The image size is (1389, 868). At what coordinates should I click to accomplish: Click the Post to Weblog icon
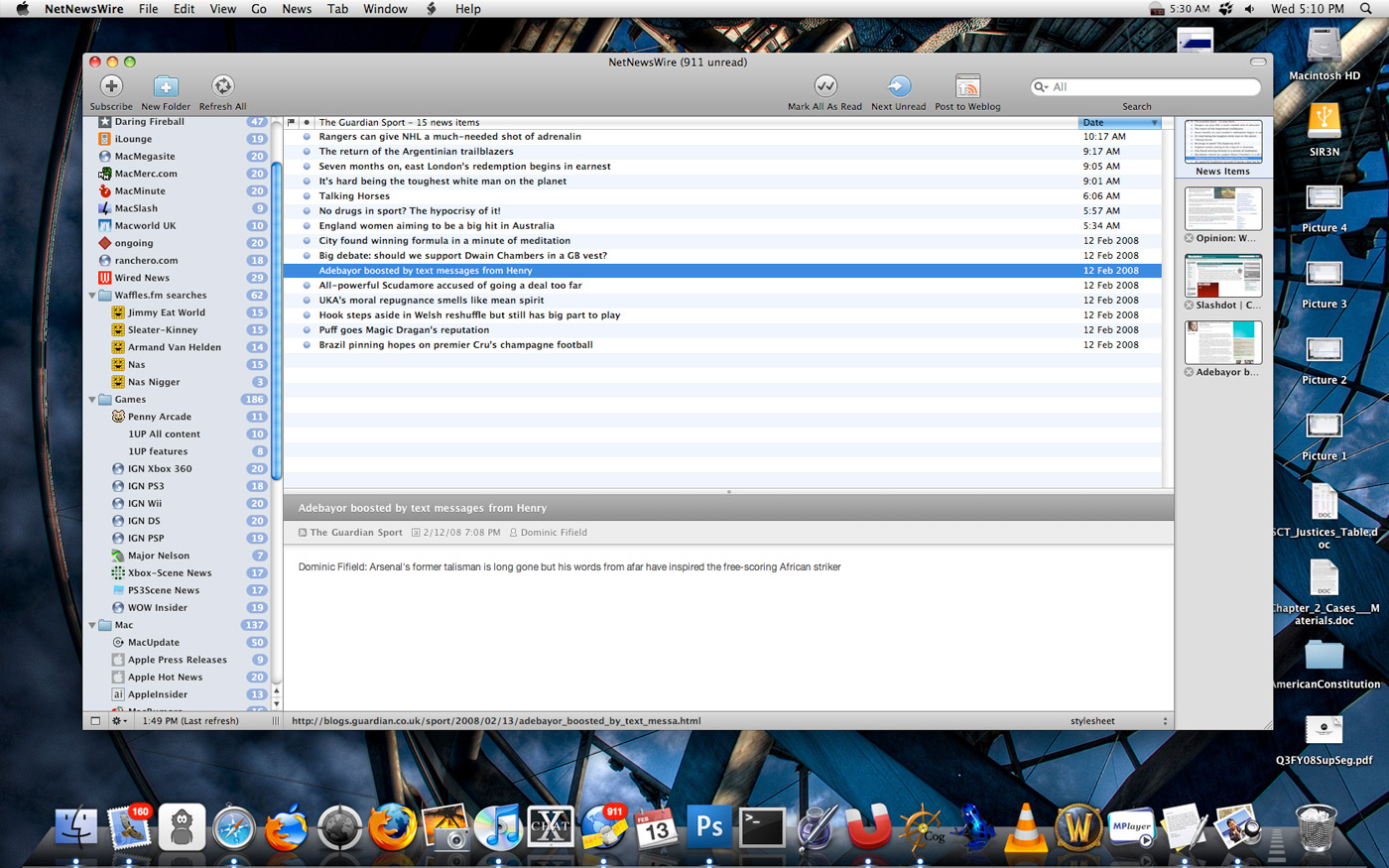(967, 87)
